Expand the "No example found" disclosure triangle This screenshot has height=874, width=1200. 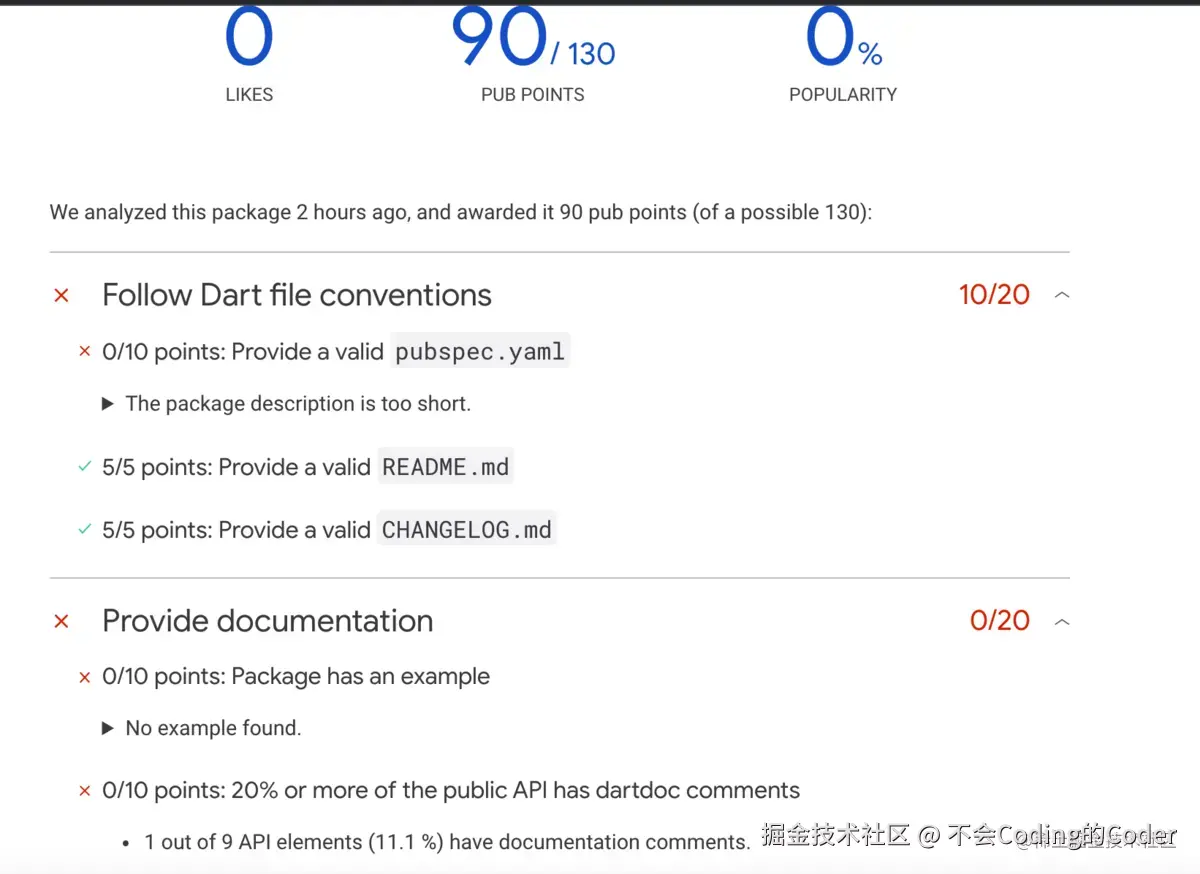tap(108, 728)
